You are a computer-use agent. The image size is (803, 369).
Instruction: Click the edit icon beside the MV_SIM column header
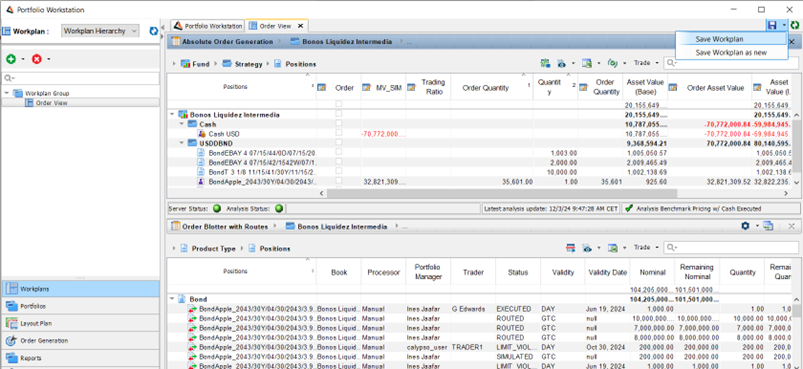coord(367,88)
